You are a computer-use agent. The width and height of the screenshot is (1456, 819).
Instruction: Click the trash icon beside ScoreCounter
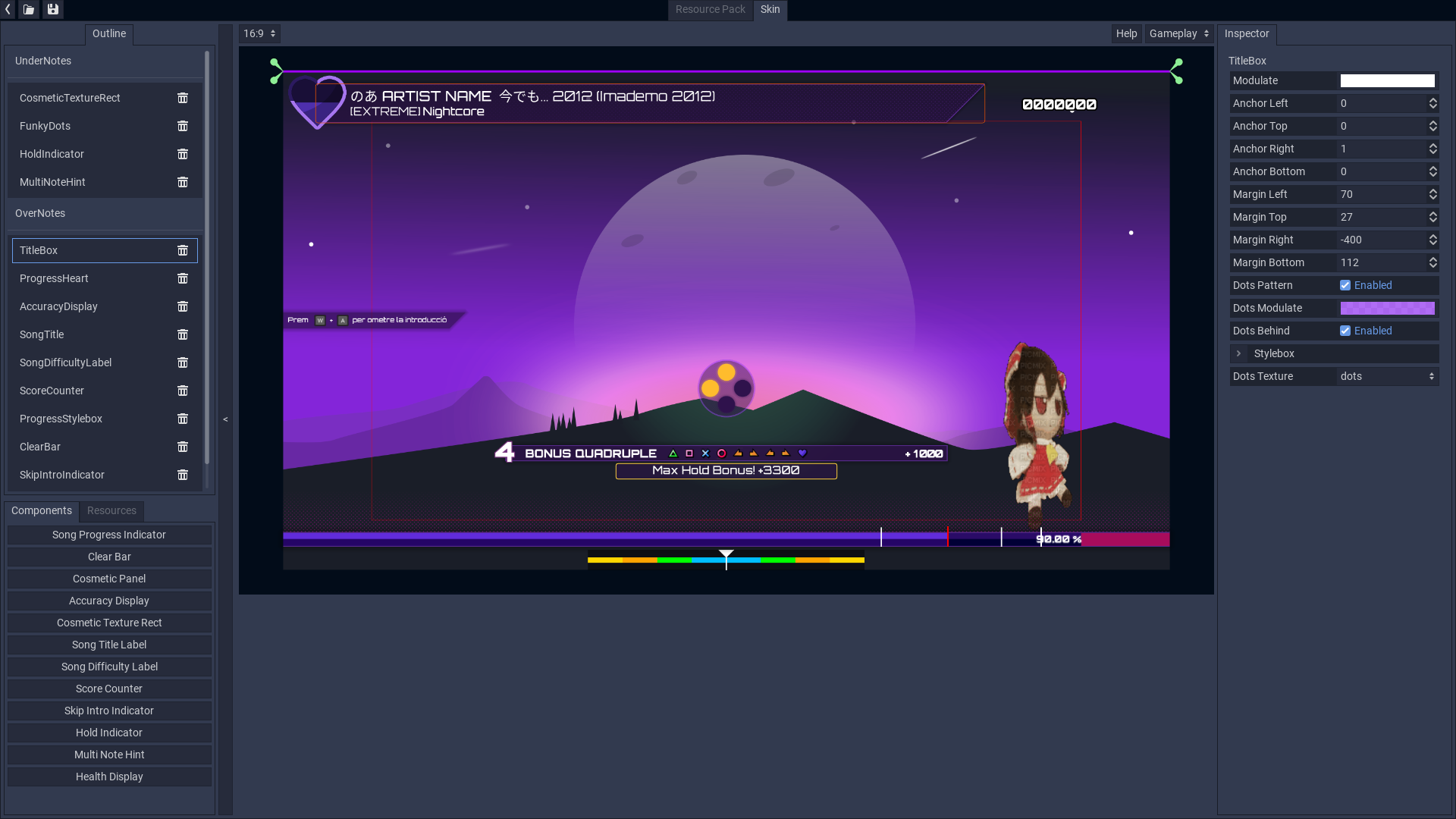pyautogui.click(x=183, y=391)
